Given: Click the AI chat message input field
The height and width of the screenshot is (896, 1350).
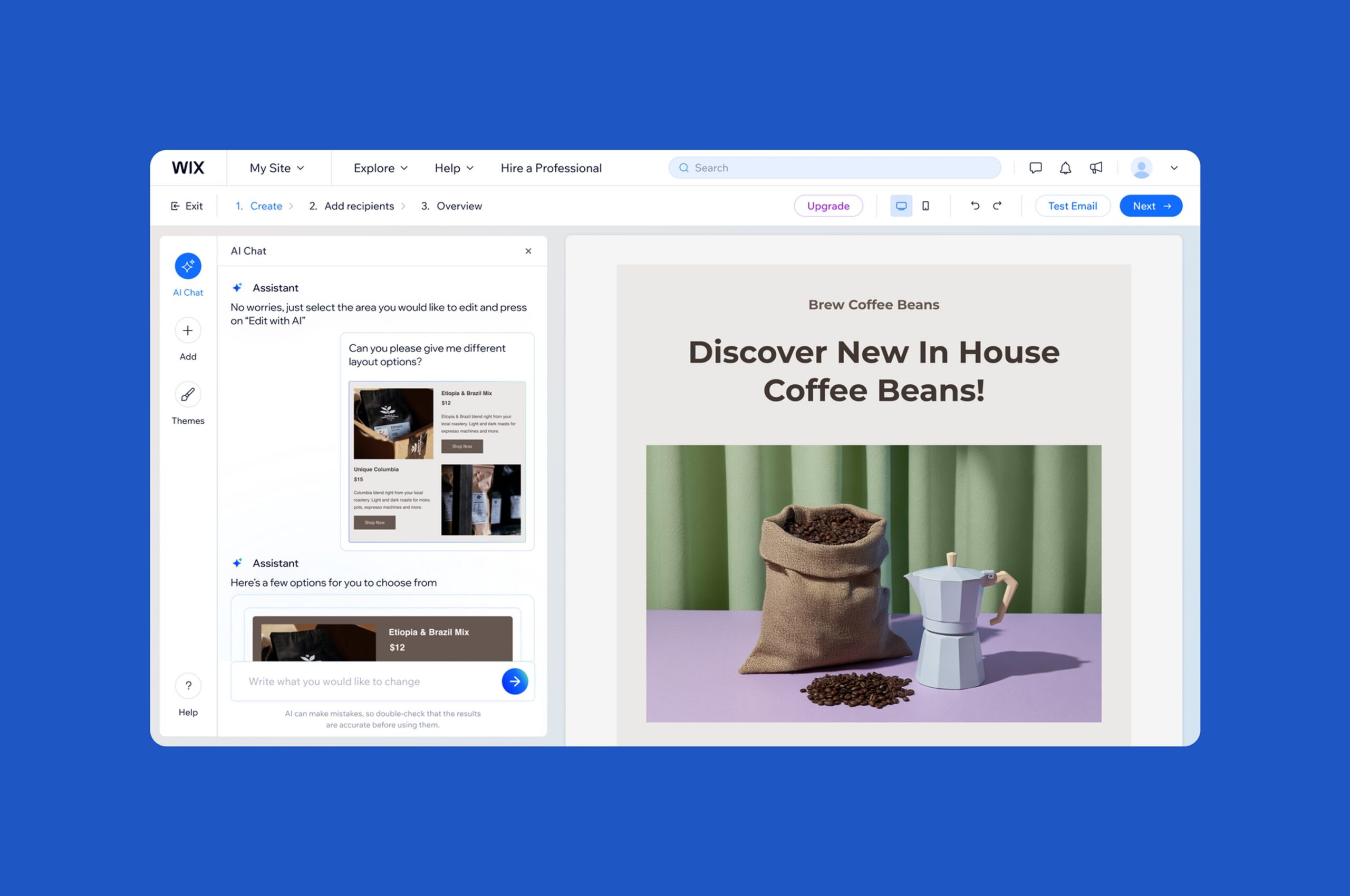Looking at the screenshot, I should click(x=366, y=681).
